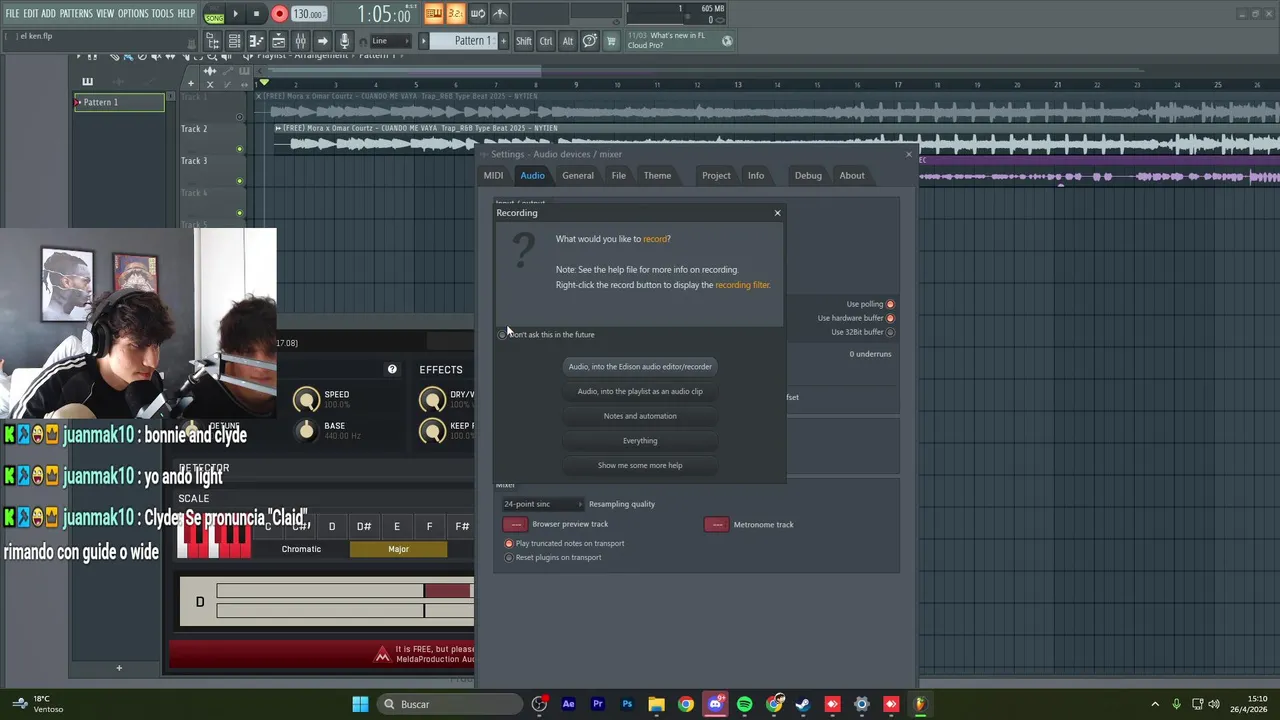The width and height of the screenshot is (1280, 720).
Task: Click the chat help bubble icon
Action: point(590,41)
